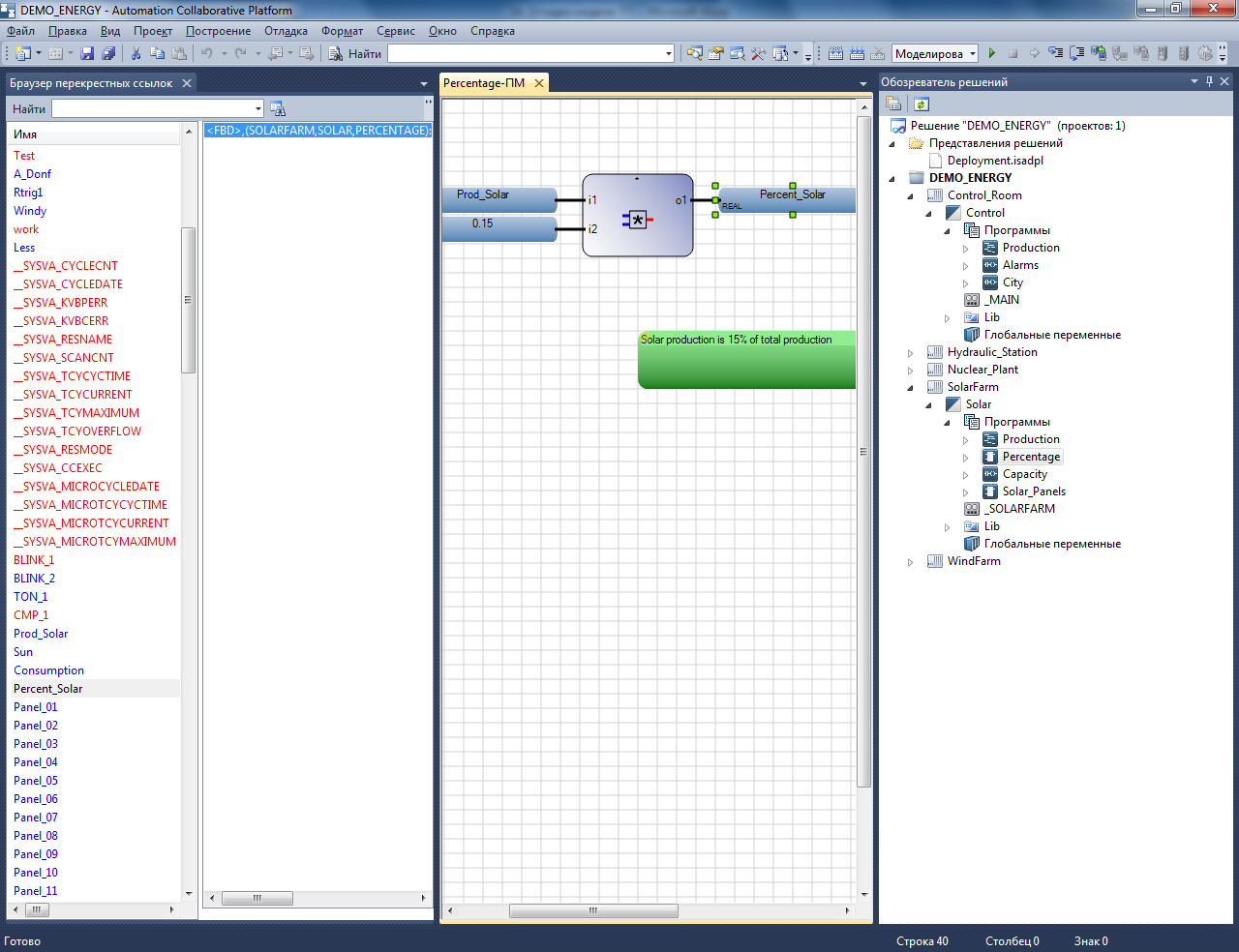1239x952 pixels.
Task: Select the multiplication function block in the diagram
Action: (637, 216)
